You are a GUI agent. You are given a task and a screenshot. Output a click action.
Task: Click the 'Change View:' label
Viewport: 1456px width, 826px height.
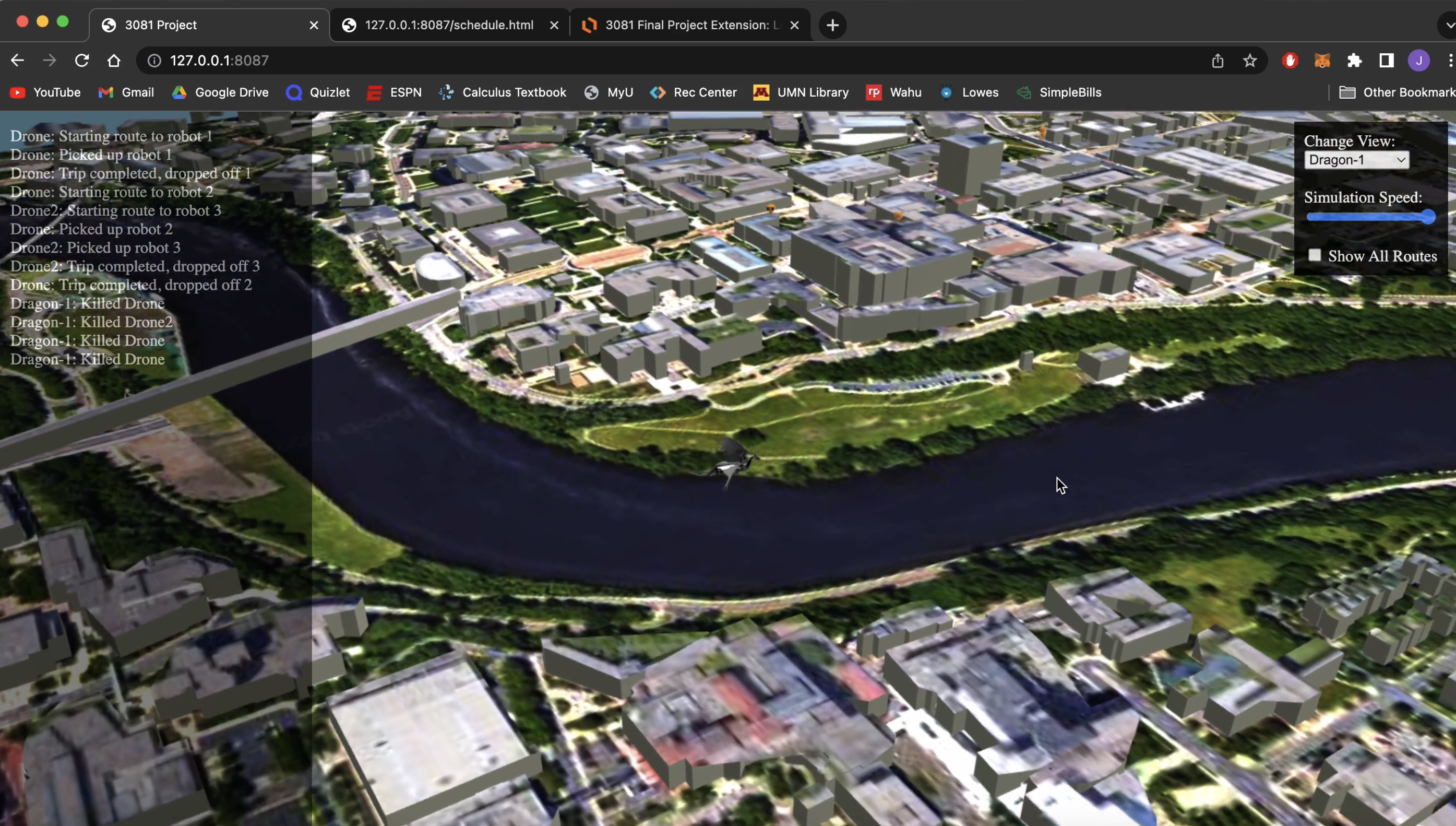point(1350,140)
